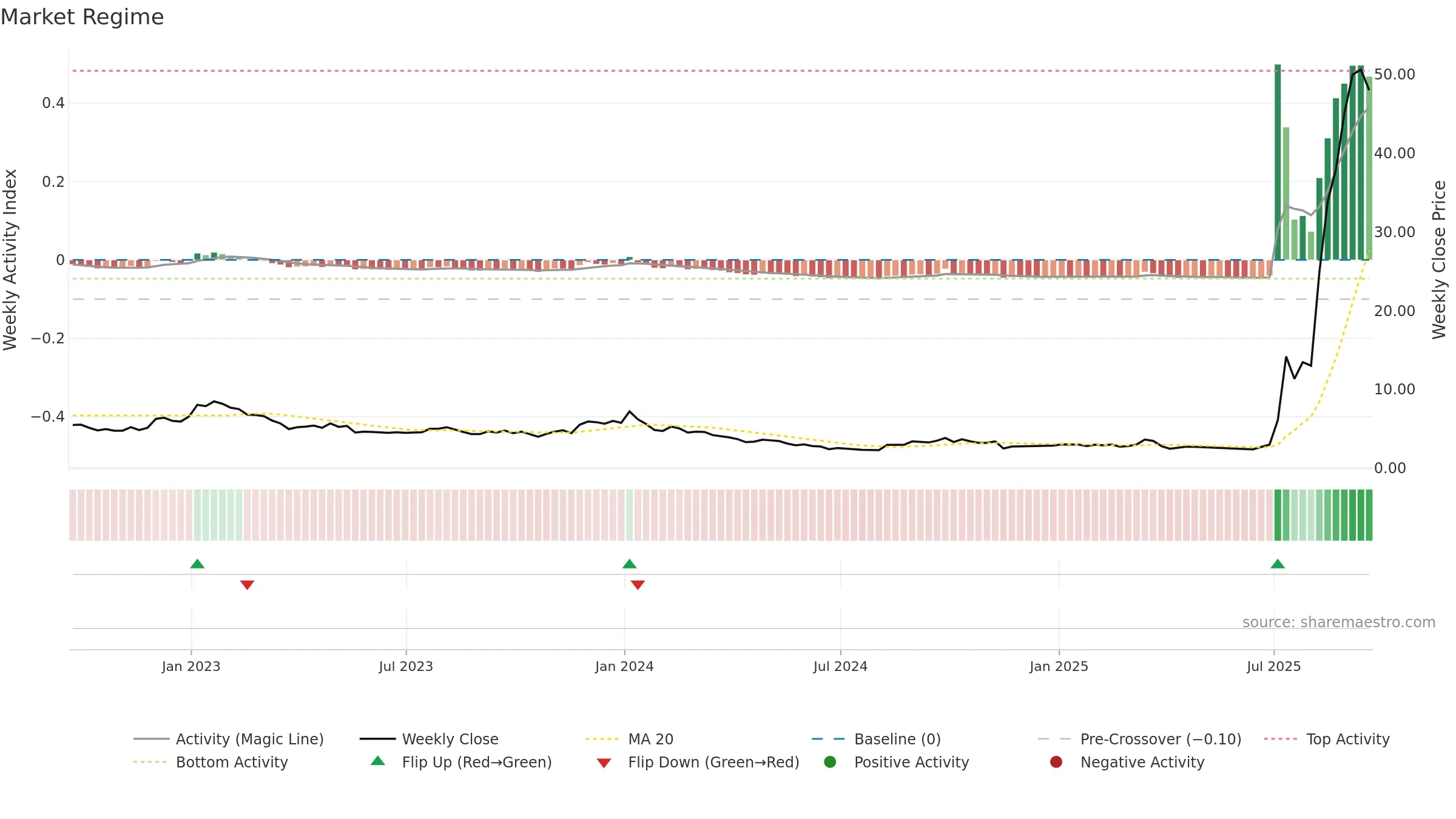Click the 40.00 price axis label
This screenshot has height=819, width=1456.
click(x=1395, y=153)
